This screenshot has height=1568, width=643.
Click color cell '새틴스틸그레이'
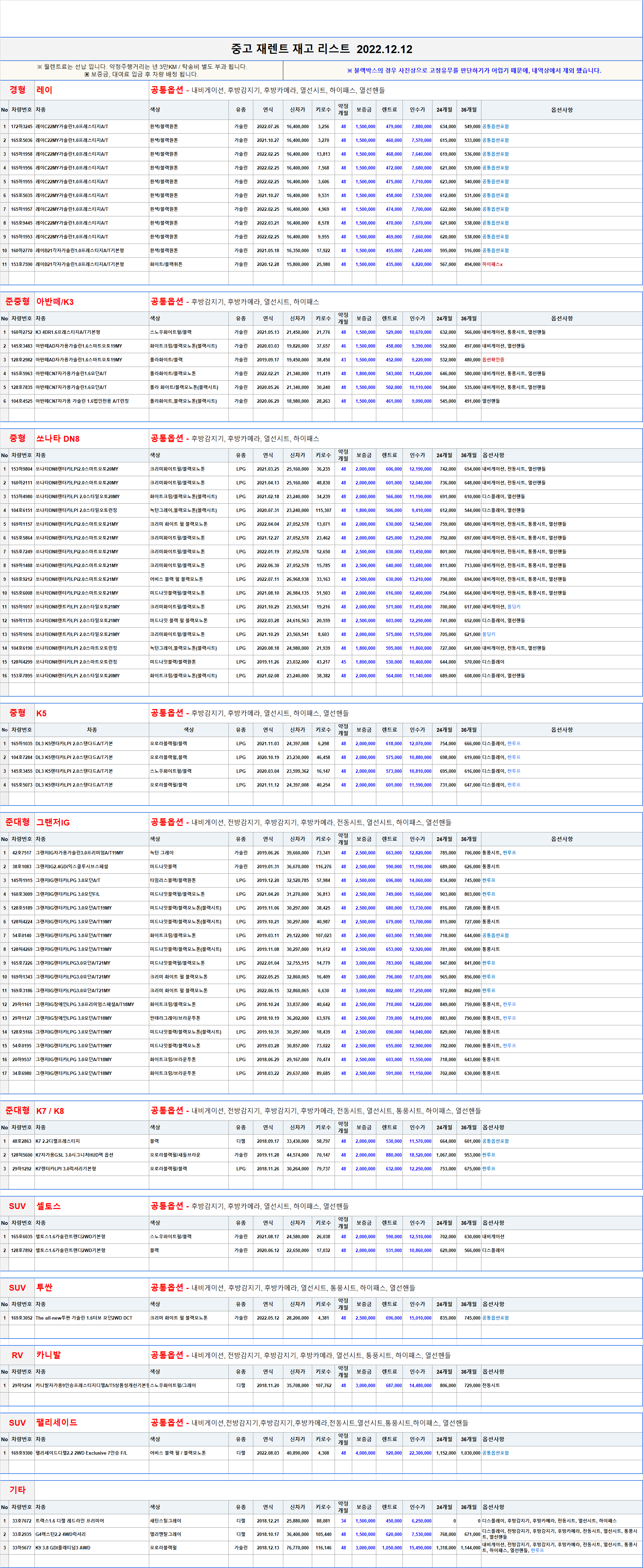point(166,1521)
